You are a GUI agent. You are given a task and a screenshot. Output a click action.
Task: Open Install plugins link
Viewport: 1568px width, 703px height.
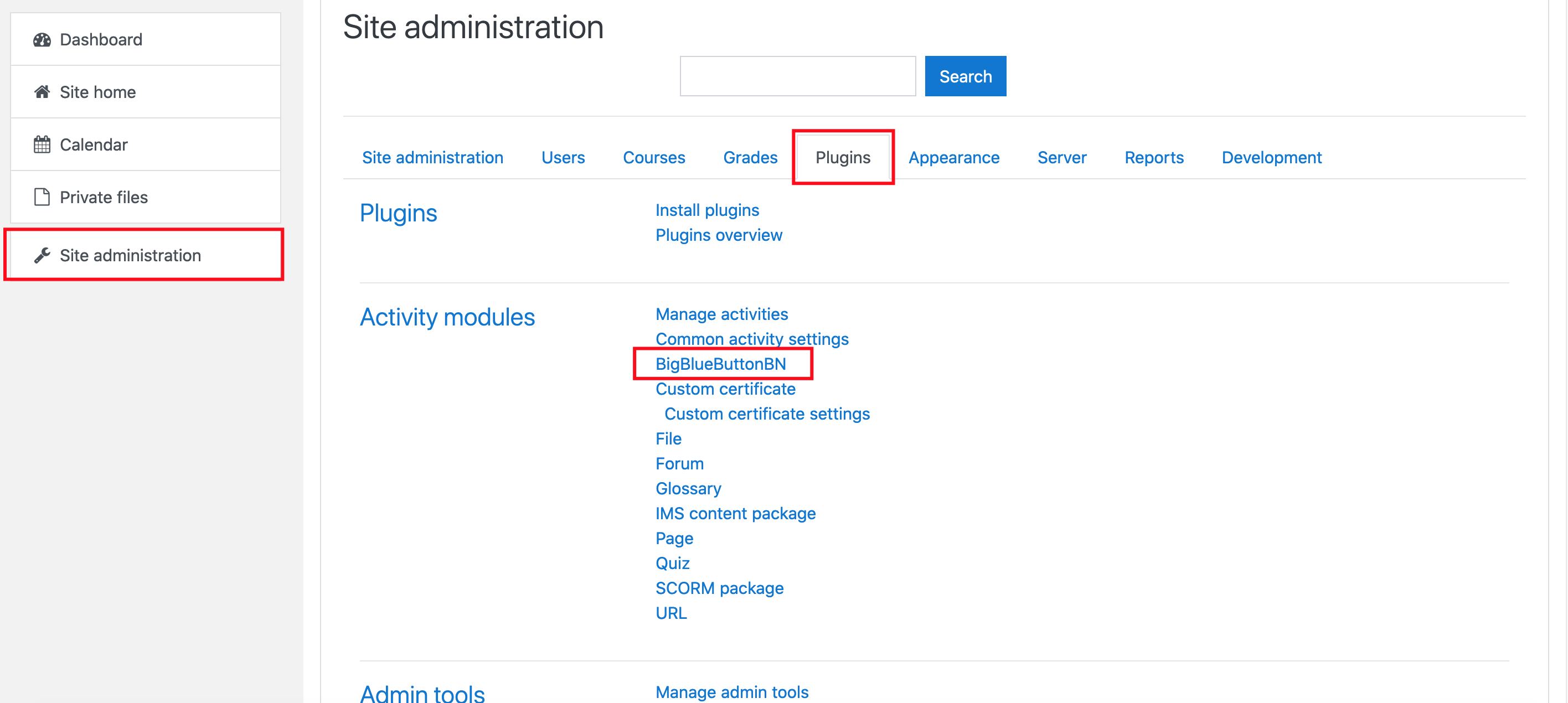pos(707,210)
